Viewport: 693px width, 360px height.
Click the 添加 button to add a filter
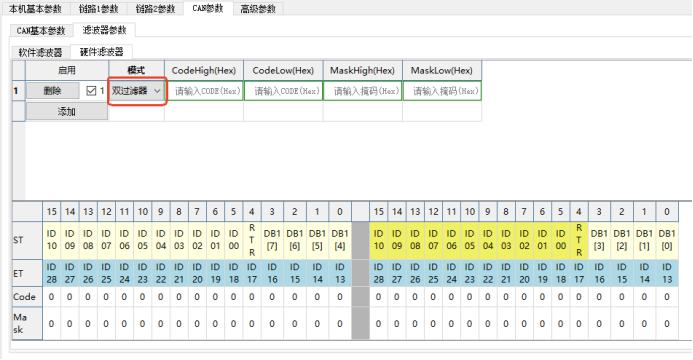click(67, 111)
